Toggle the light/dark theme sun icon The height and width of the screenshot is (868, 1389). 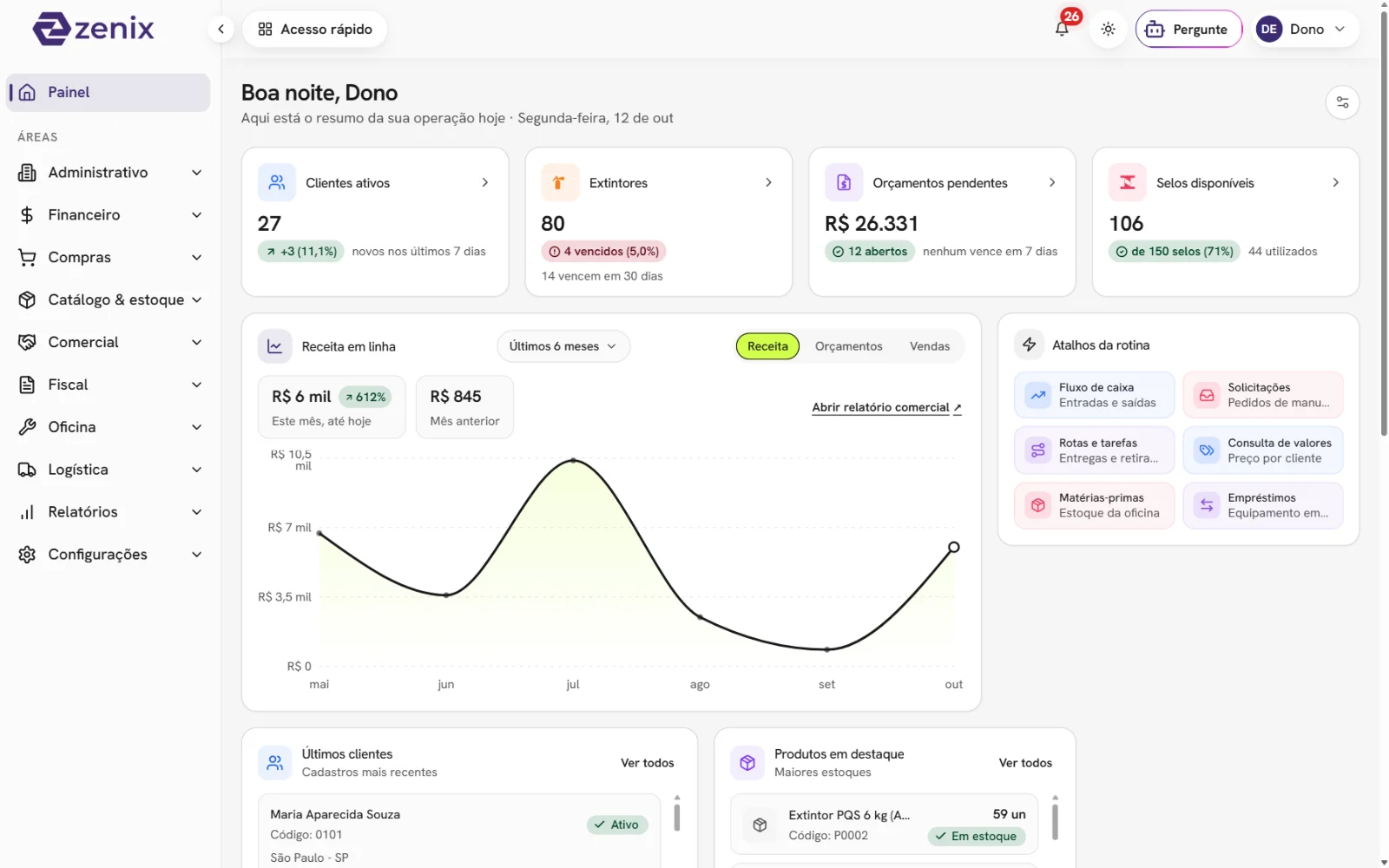(x=1108, y=29)
